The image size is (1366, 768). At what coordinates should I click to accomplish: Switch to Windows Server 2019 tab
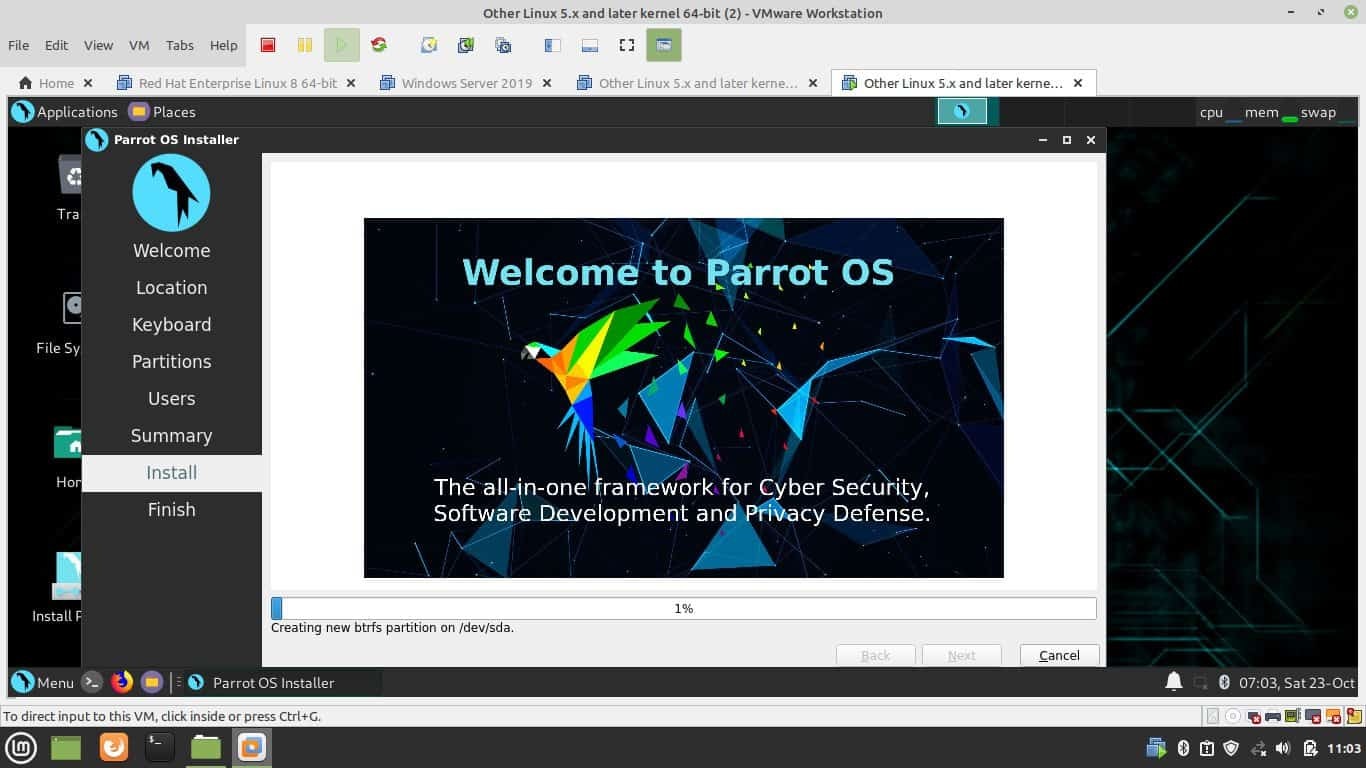click(x=467, y=83)
